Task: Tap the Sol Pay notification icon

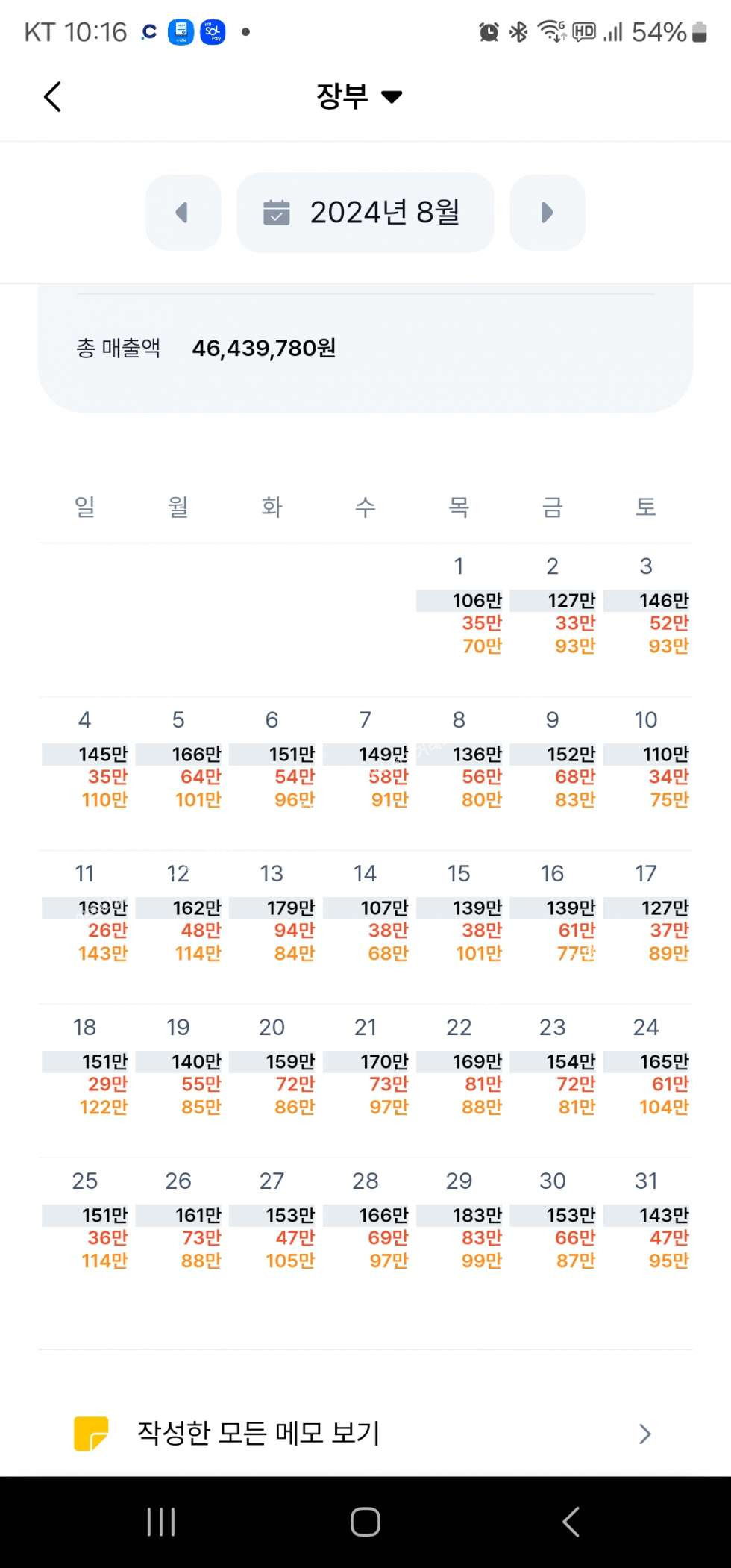Action: [x=213, y=32]
